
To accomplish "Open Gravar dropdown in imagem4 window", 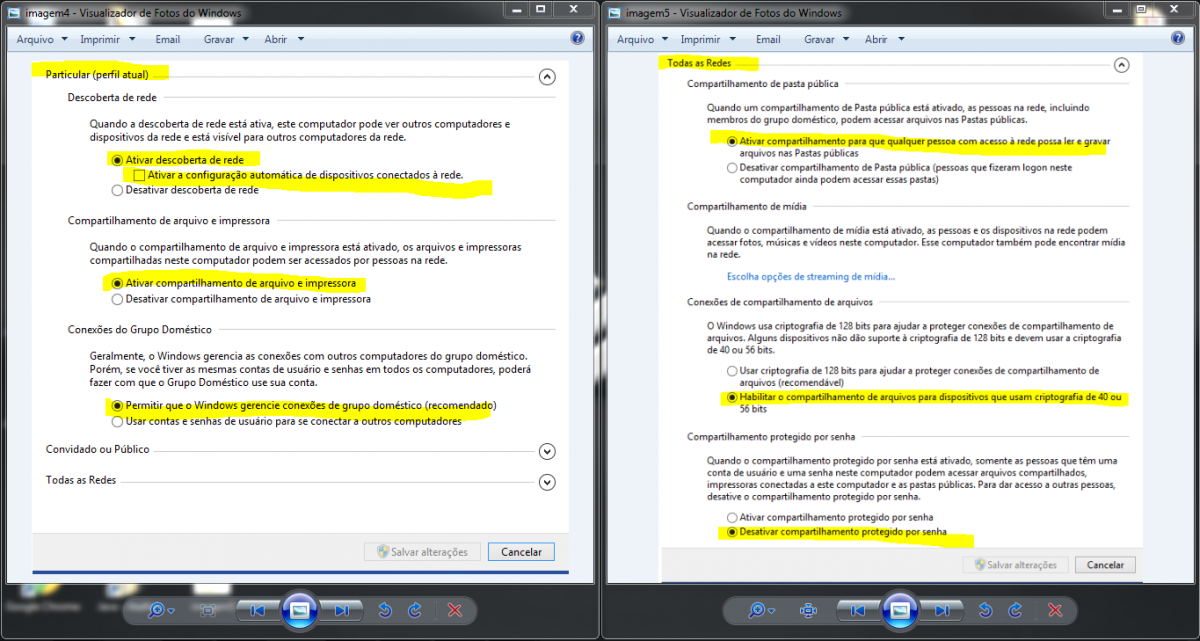I will 225,39.
